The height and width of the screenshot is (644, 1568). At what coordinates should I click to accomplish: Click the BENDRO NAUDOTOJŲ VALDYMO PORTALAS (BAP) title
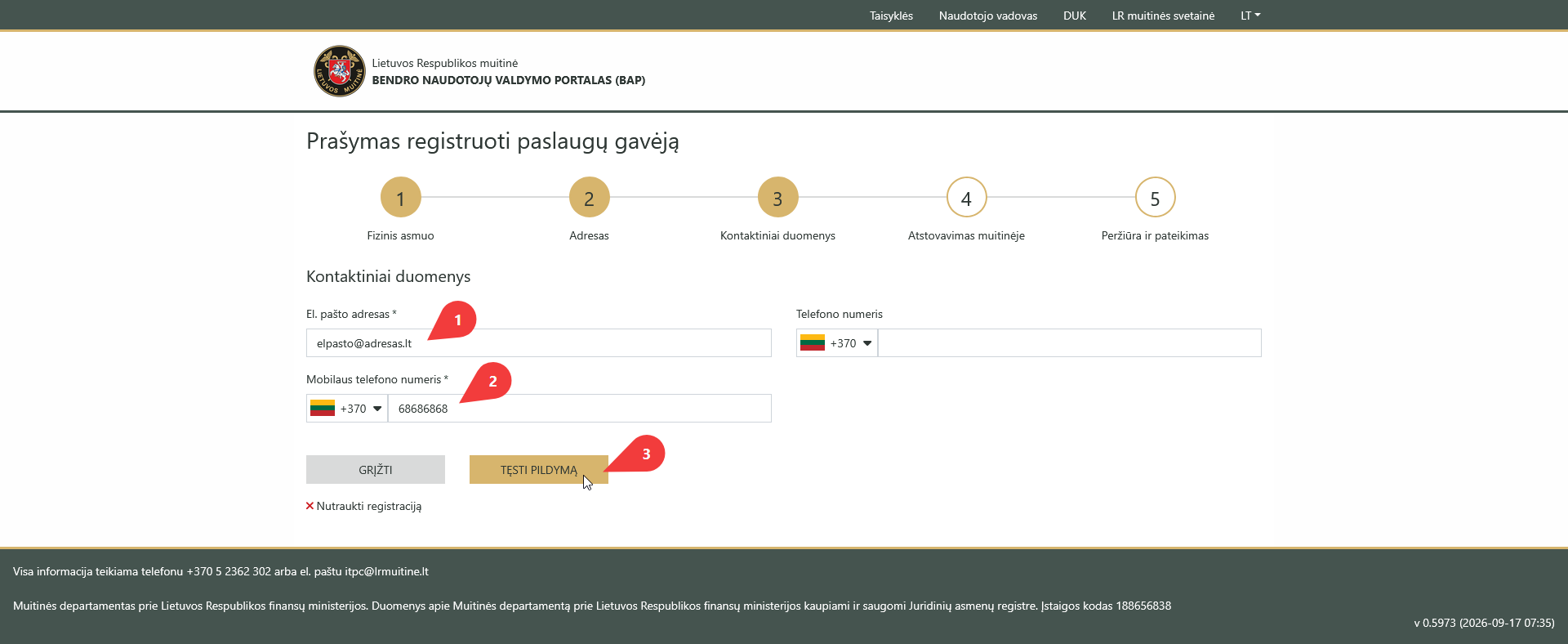[x=509, y=80]
